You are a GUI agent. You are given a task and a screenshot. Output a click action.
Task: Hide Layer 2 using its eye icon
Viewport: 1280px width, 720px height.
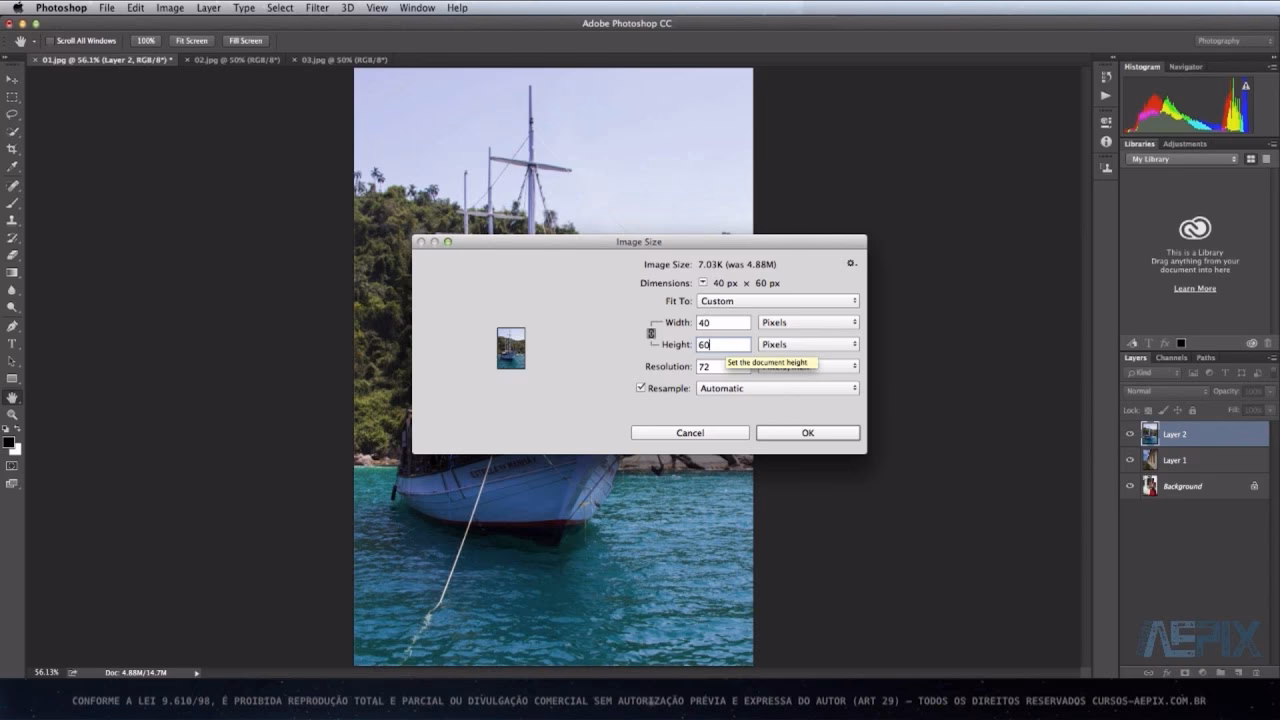pyautogui.click(x=1130, y=434)
